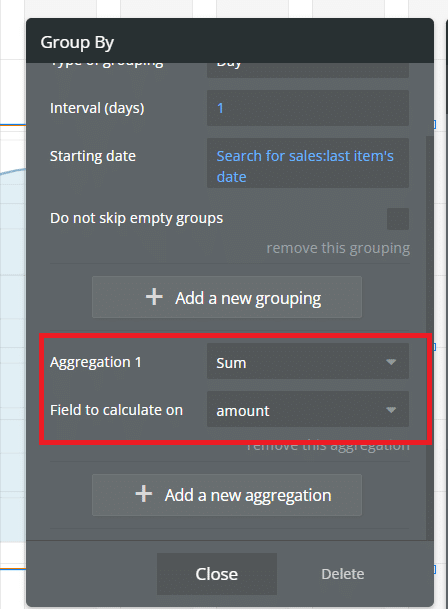Click the plus icon beside Add a new aggregation
This screenshot has width=448, height=611.
tap(144, 494)
